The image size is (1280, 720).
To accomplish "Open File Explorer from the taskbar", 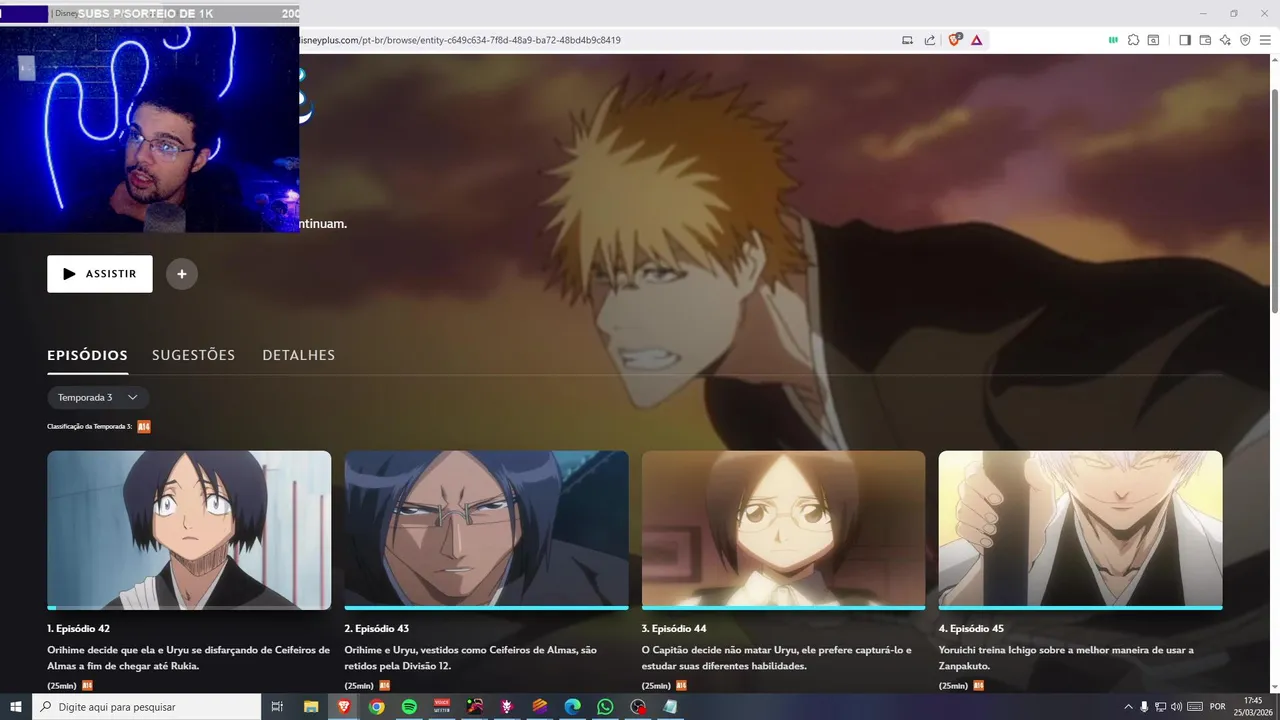I will pos(311,707).
